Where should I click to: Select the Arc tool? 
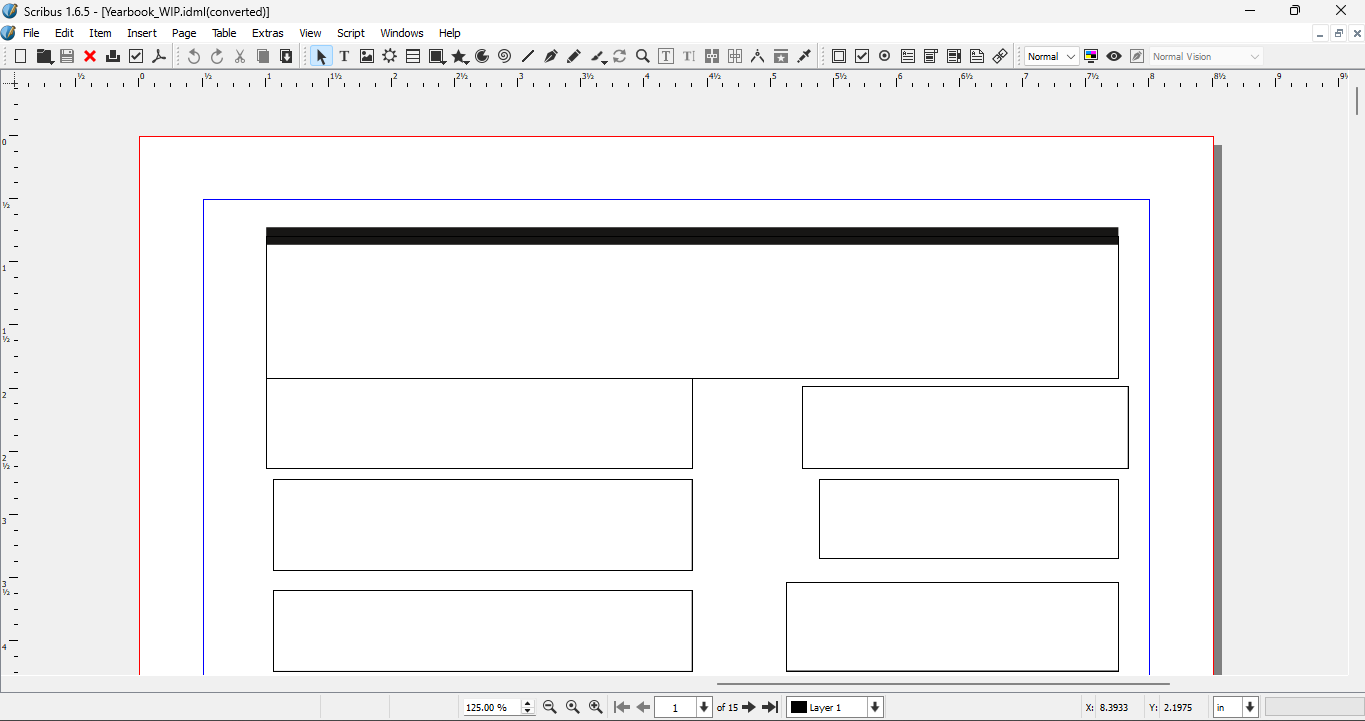[482, 57]
